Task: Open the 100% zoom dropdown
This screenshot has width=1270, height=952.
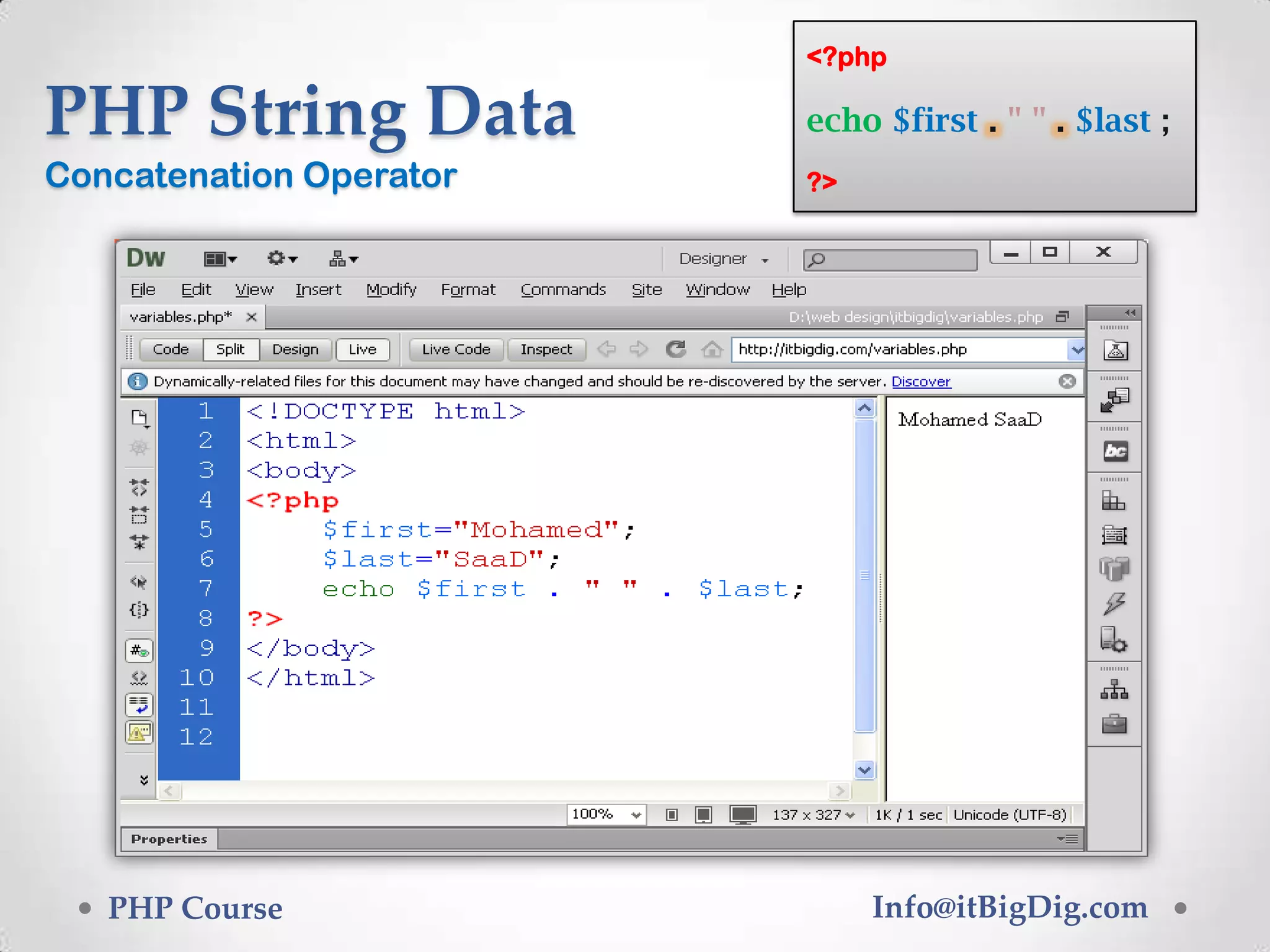Action: (x=606, y=814)
